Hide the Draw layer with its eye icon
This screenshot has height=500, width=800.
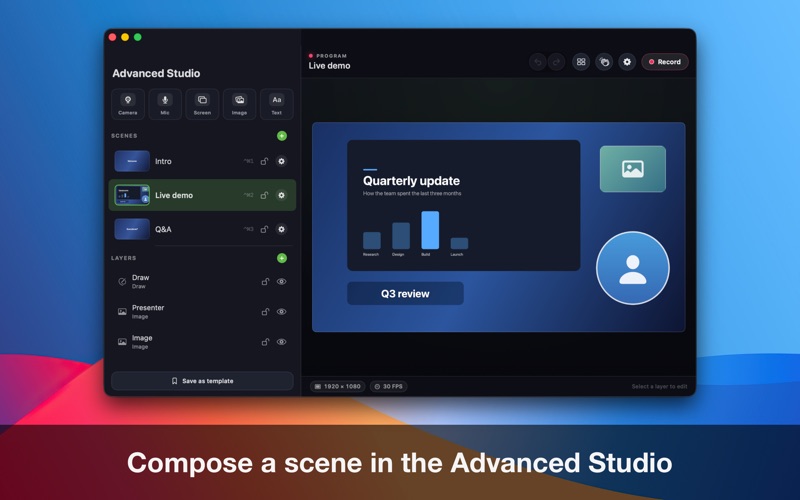tap(281, 282)
